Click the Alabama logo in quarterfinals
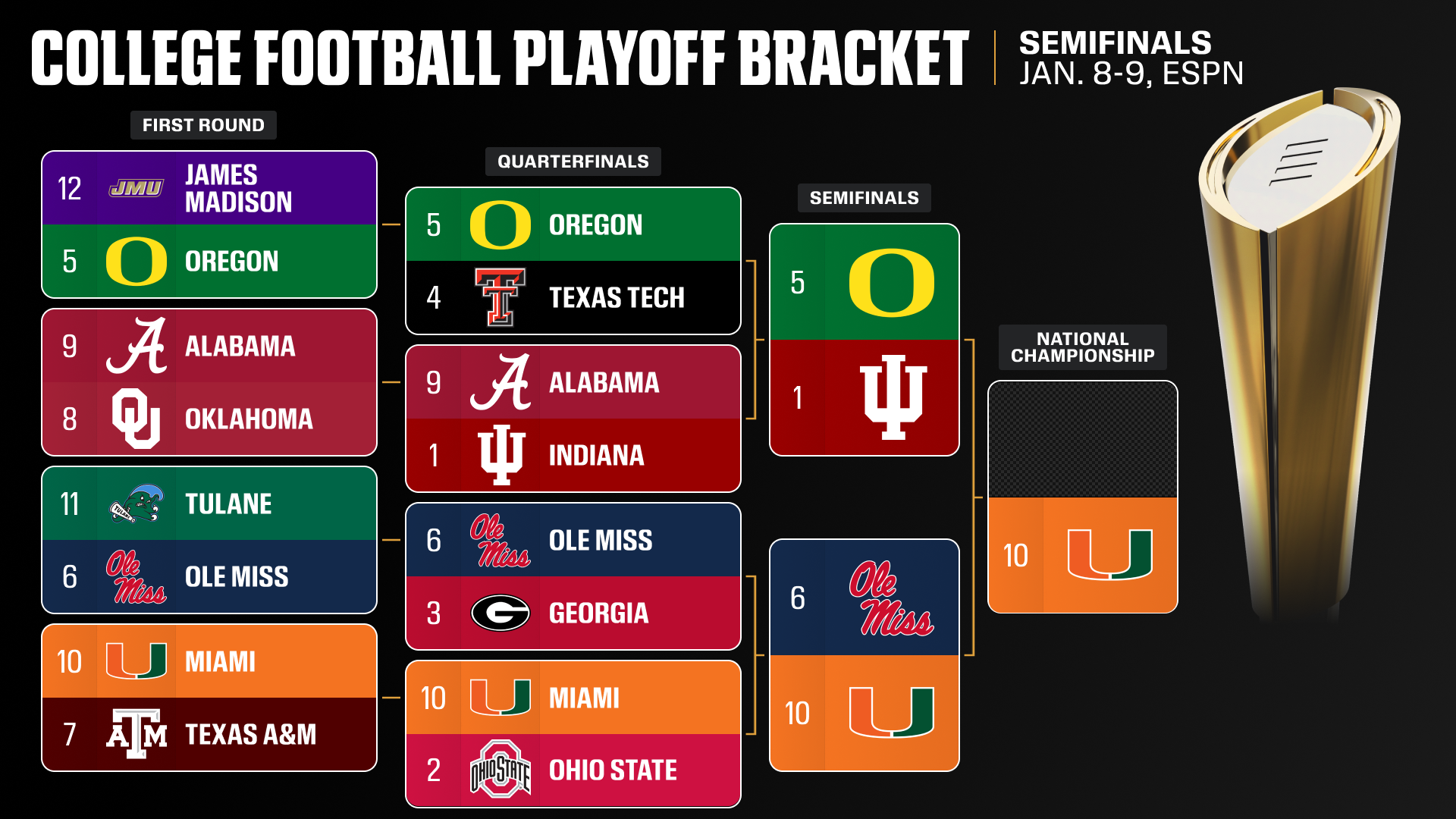 click(500, 382)
